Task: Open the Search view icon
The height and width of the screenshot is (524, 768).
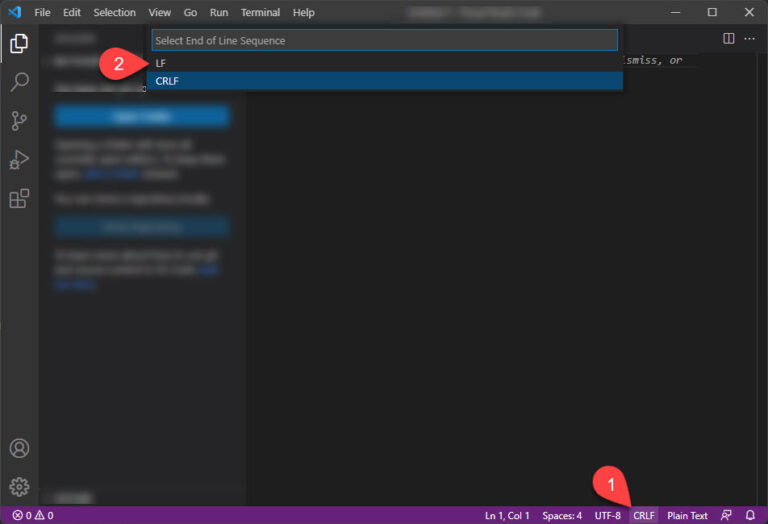Action: pos(19,82)
